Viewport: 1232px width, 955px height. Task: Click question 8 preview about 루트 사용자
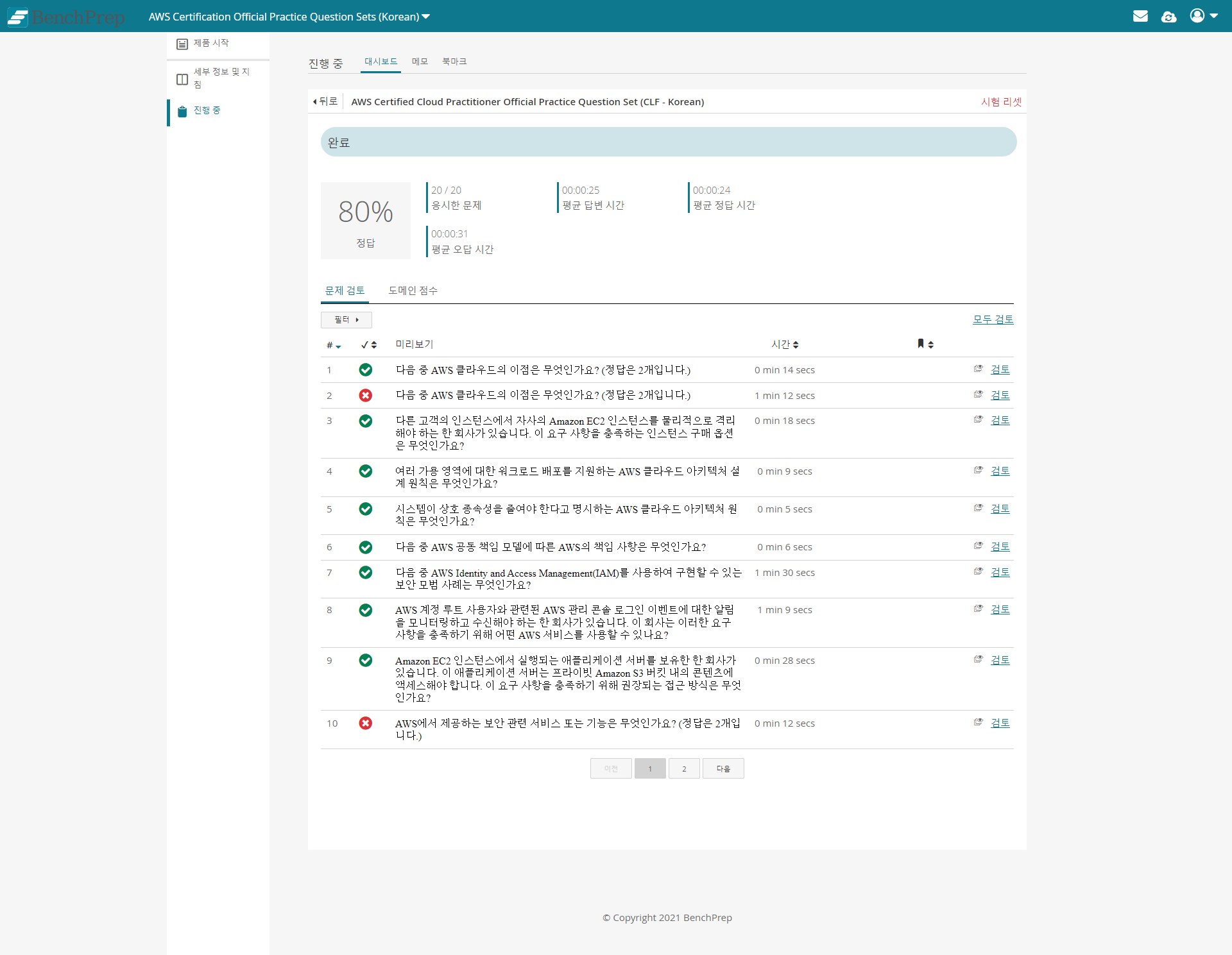click(565, 622)
